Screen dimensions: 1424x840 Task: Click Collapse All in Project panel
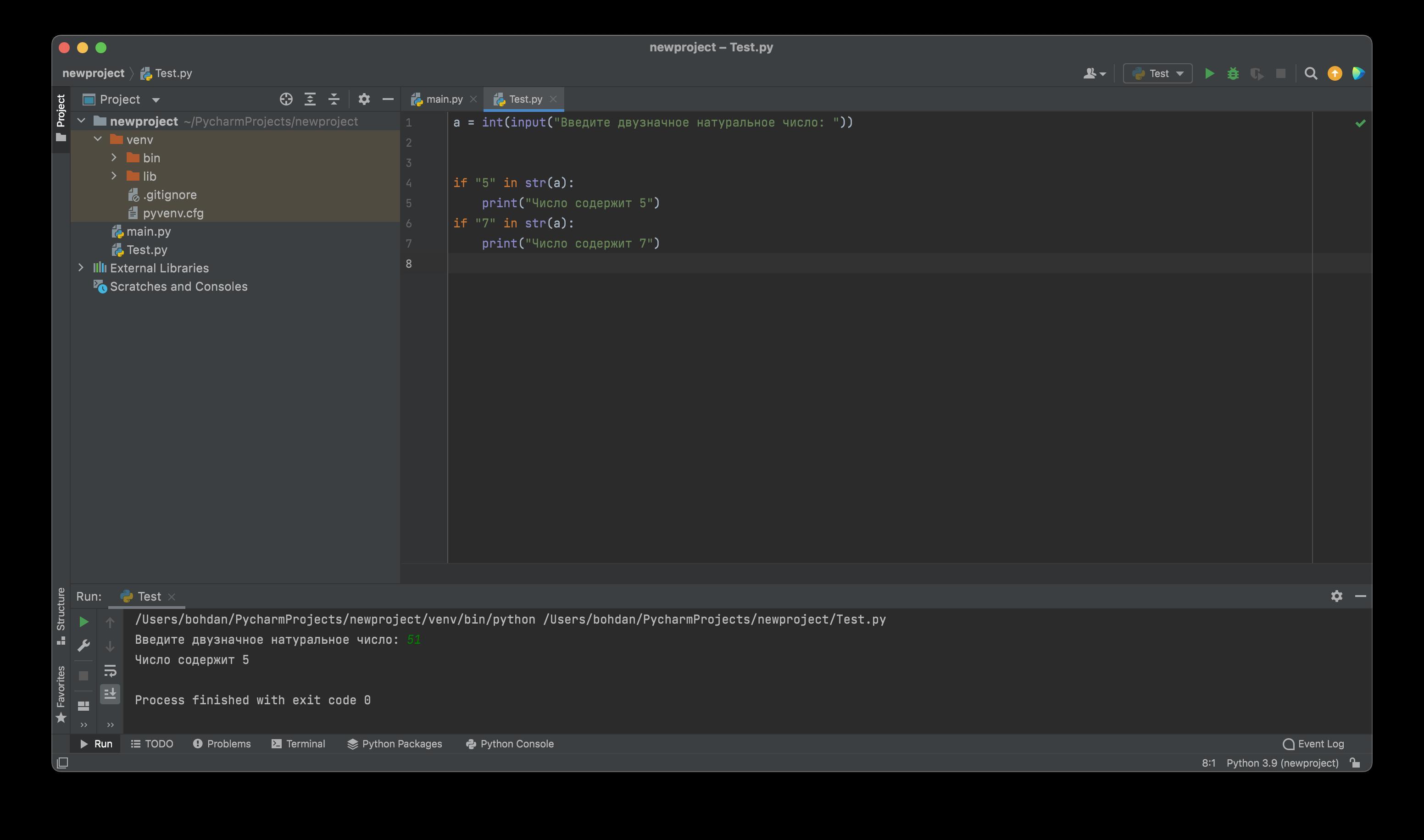(334, 99)
